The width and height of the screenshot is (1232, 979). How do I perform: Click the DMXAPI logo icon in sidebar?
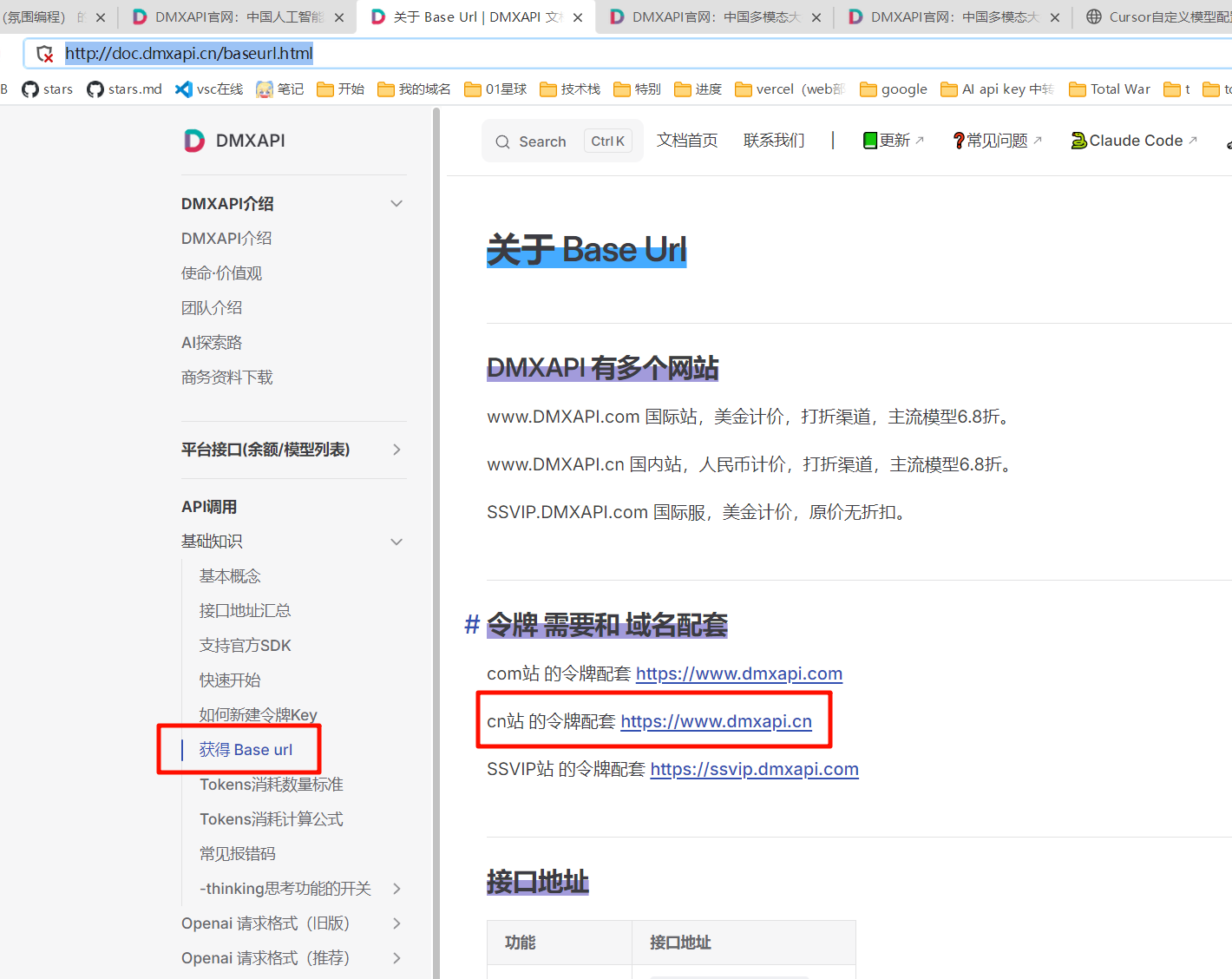click(194, 141)
